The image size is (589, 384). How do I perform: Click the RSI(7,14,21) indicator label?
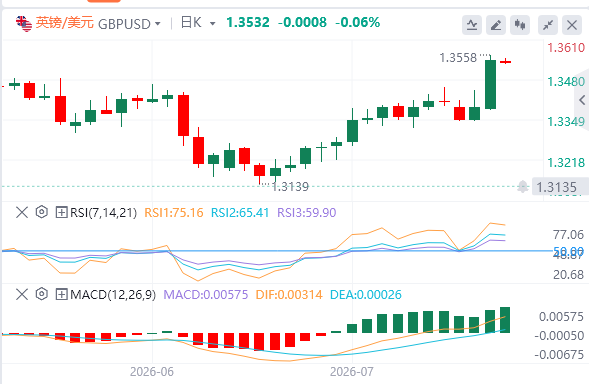point(103,213)
